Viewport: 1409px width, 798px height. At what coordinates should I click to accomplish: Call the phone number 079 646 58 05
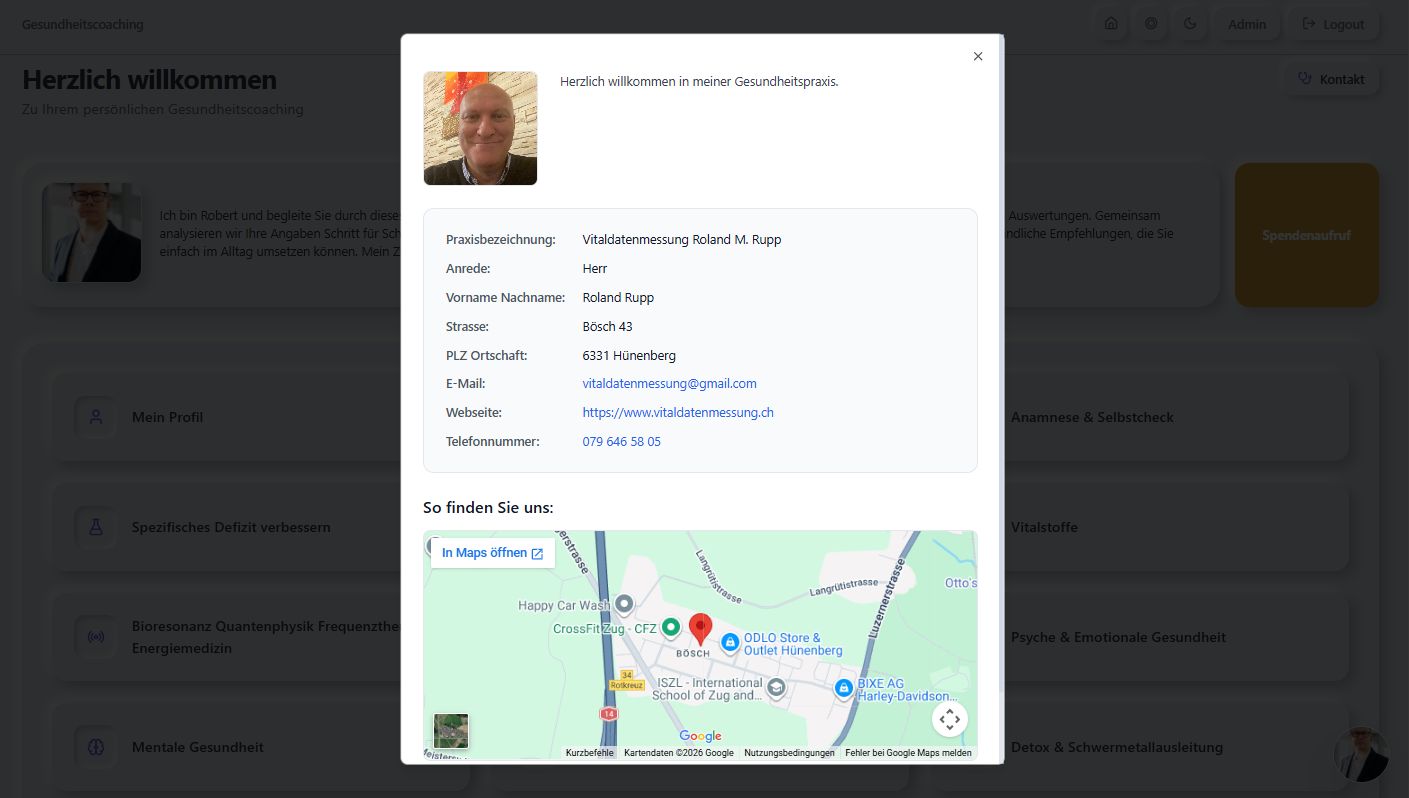click(x=621, y=441)
